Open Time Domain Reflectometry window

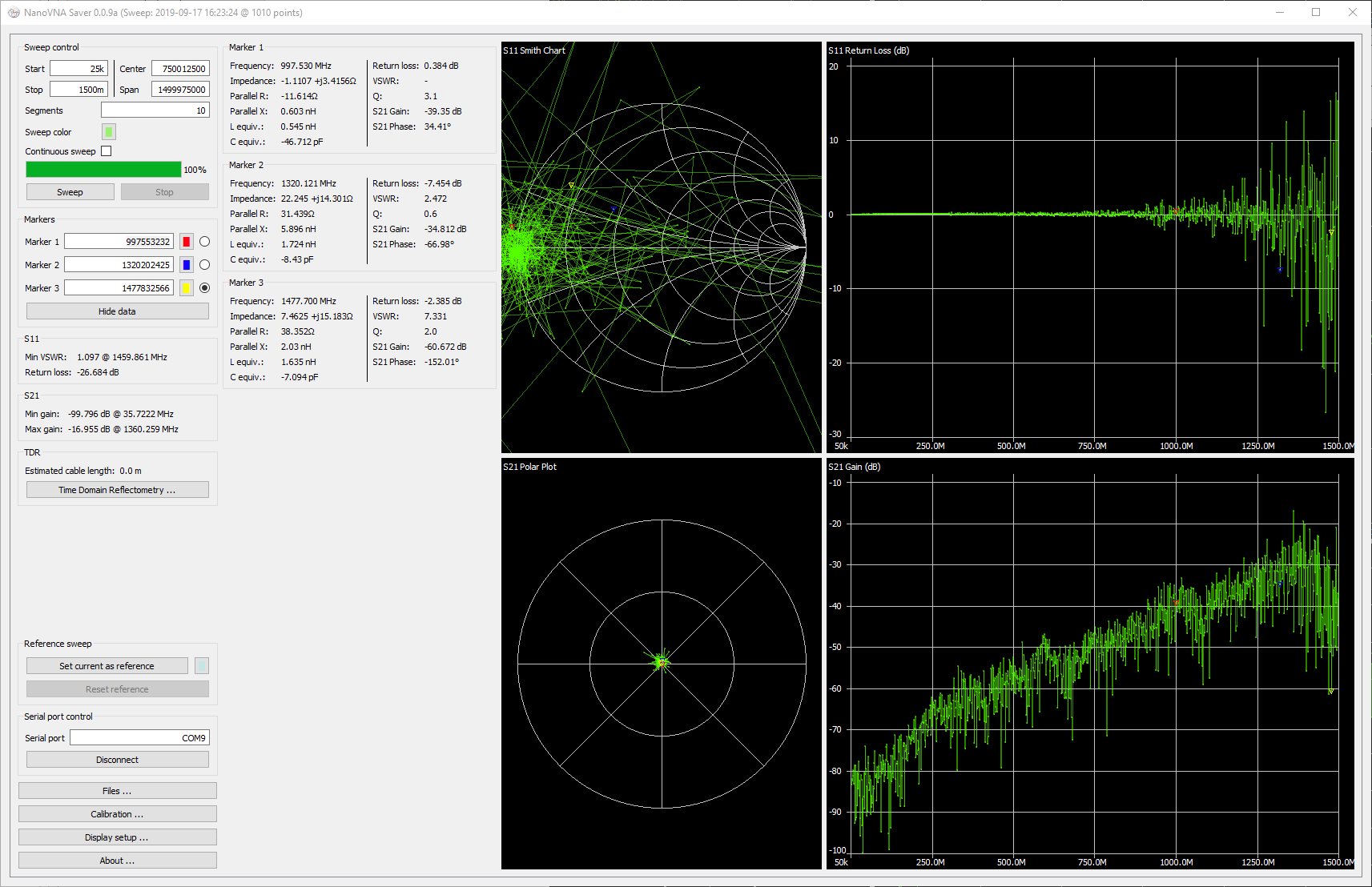coord(117,490)
